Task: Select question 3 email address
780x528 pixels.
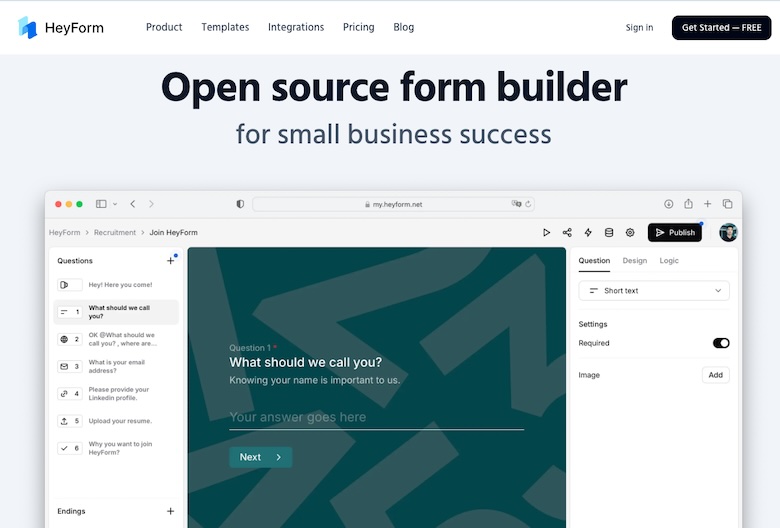Action: (x=116, y=366)
